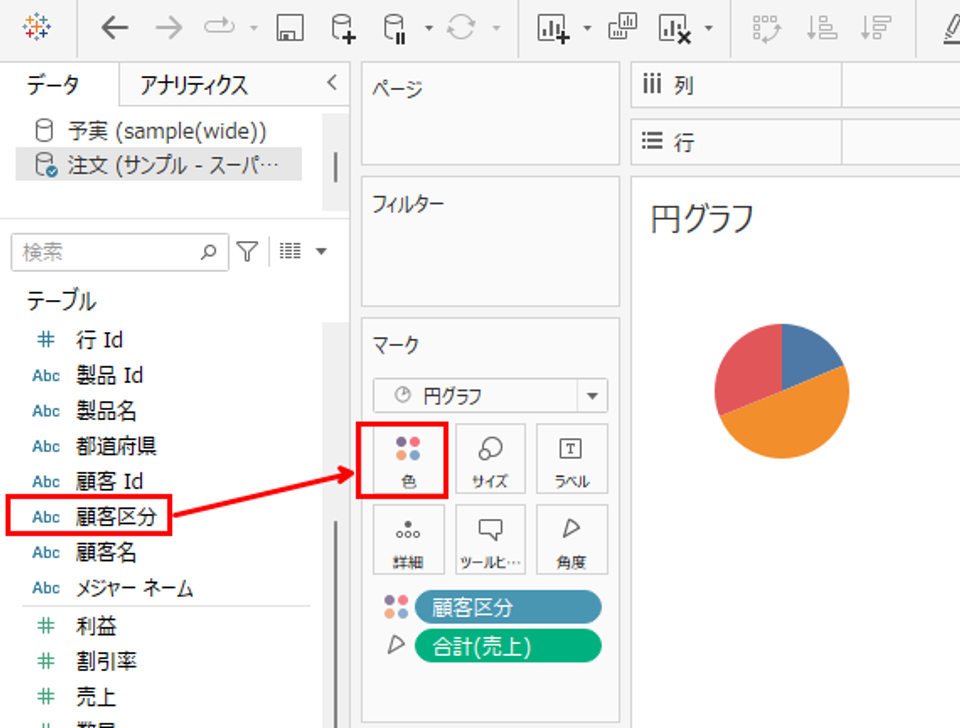This screenshot has width=960, height=728.
Task: Open the refresh options dropdown arrow
Action: (x=497, y=28)
